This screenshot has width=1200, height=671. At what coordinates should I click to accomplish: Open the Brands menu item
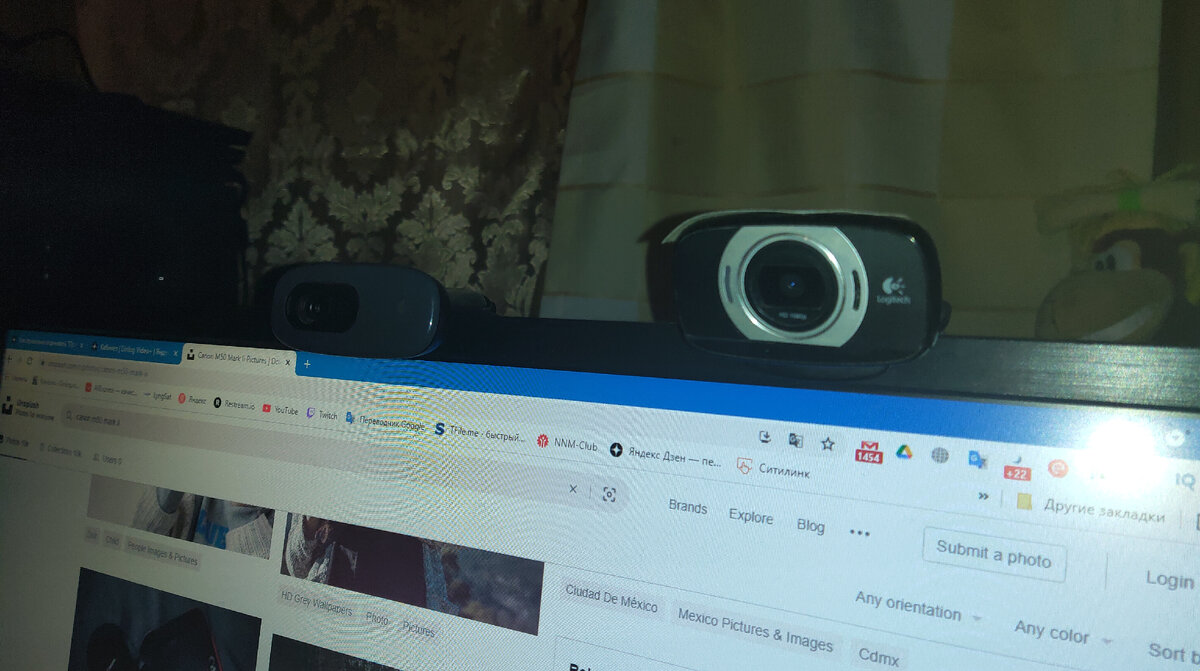pos(688,507)
